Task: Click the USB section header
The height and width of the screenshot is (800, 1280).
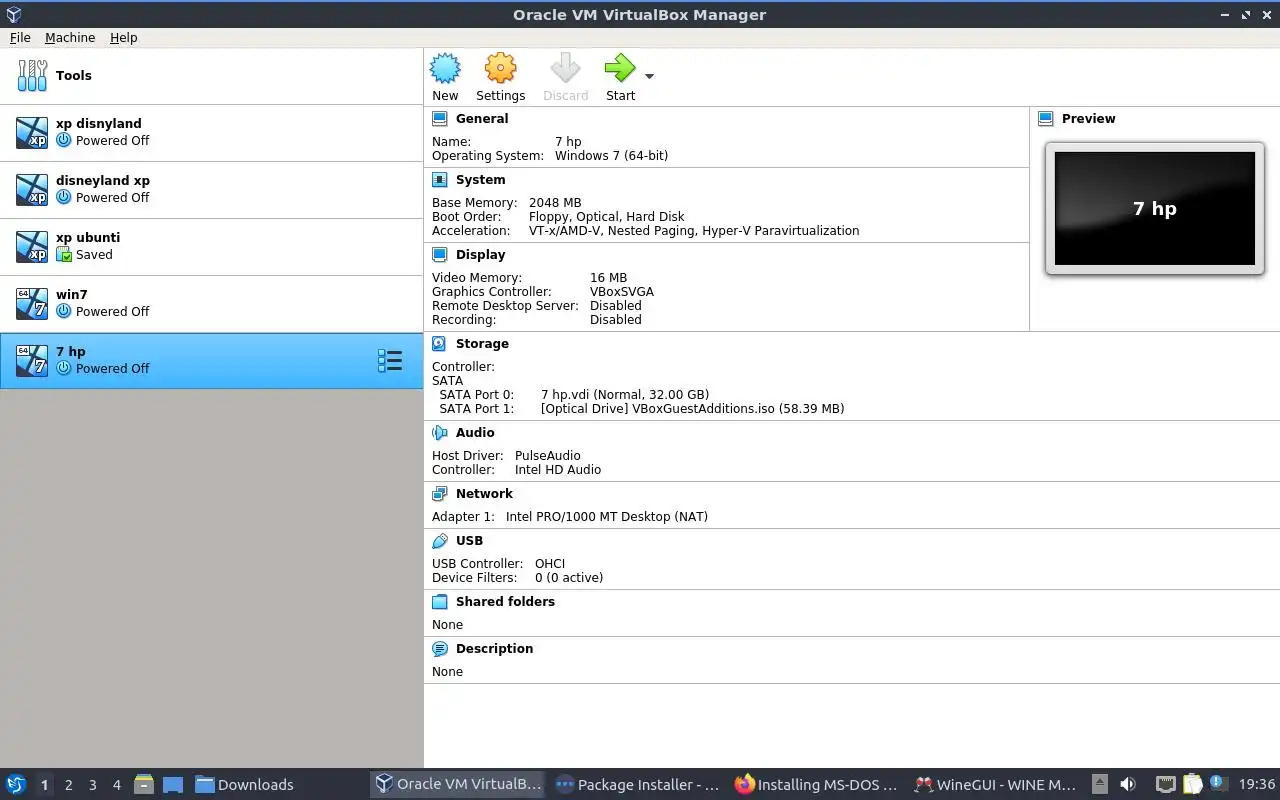Action: point(469,540)
